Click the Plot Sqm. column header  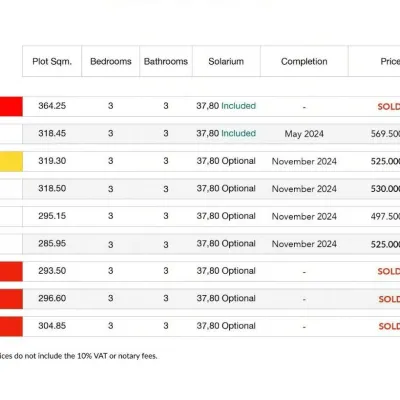52,61
